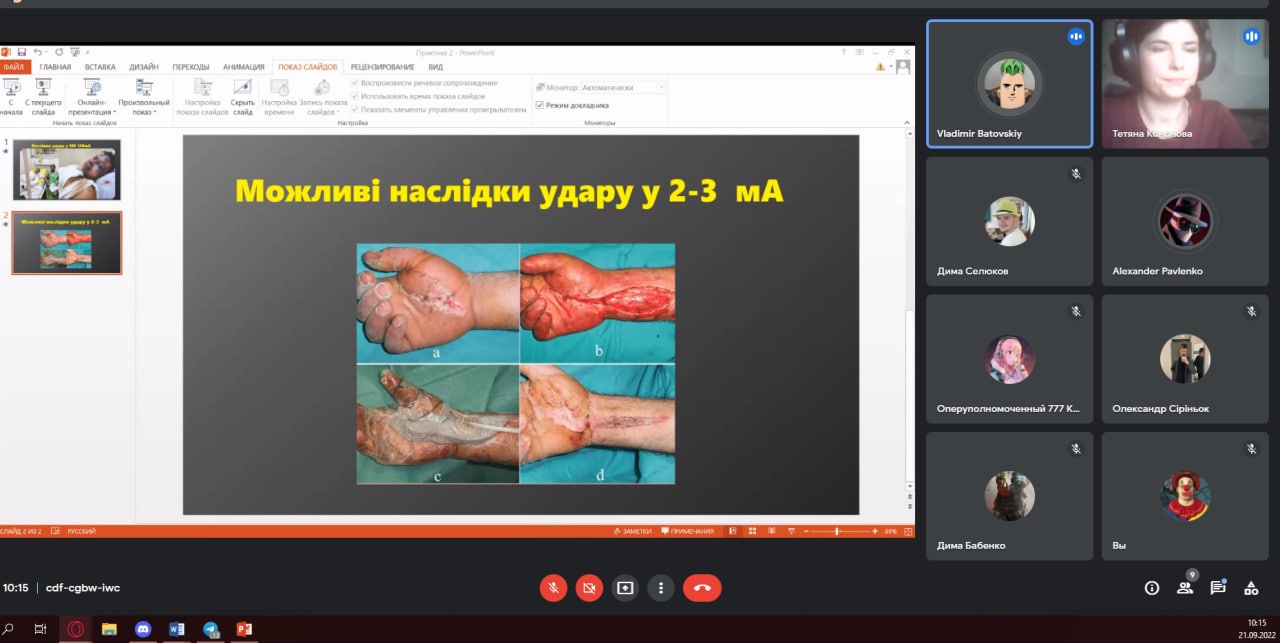Open Telegram from the taskbar
The image size is (1280, 643).
click(x=211, y=629)
